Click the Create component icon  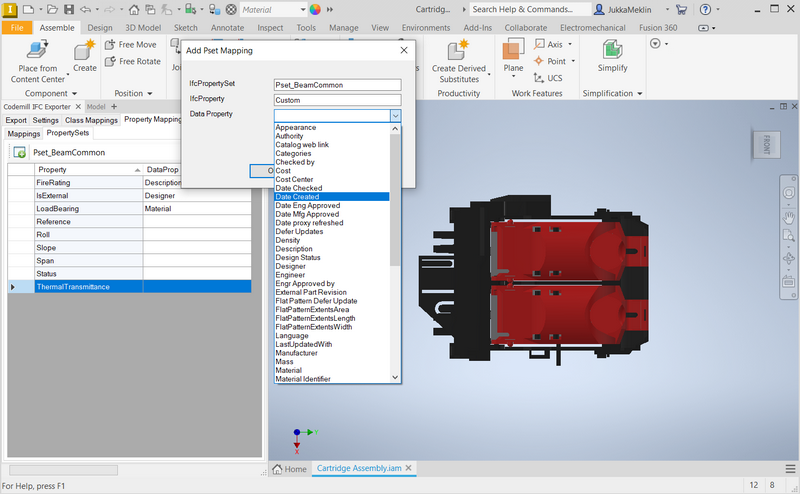coord(85,50)
